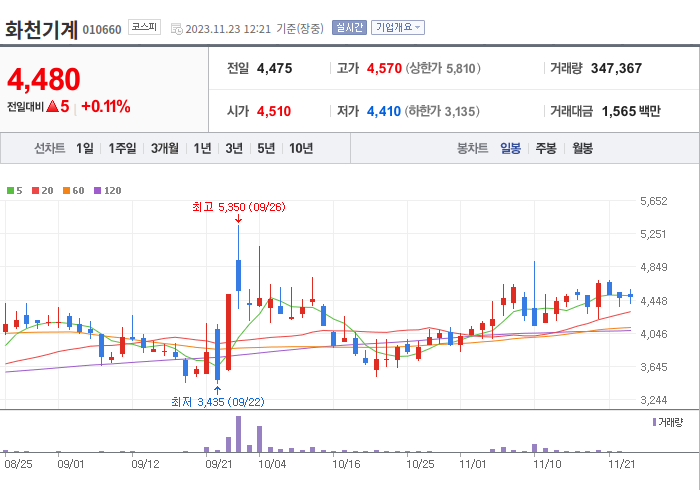Image resolution: width=700 pixels, height=490 pixels.
Task: Switch to the 월봉 candle chart
Action: pos(582,148)
